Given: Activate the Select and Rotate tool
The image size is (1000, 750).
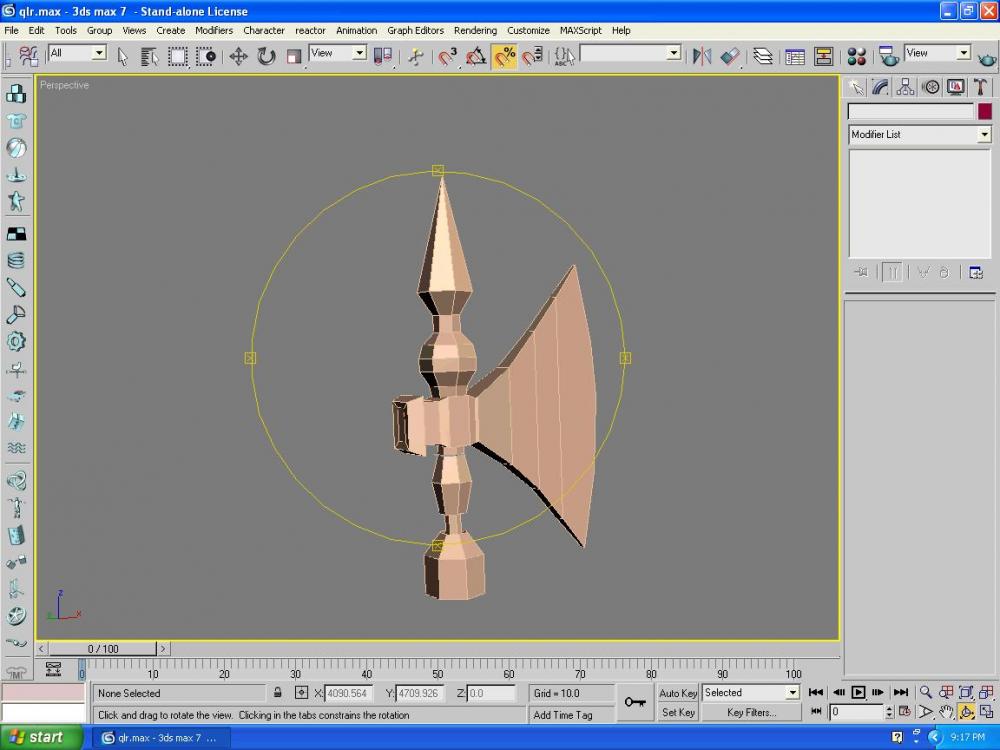Looking at the screenshot, I should [266, 56].
